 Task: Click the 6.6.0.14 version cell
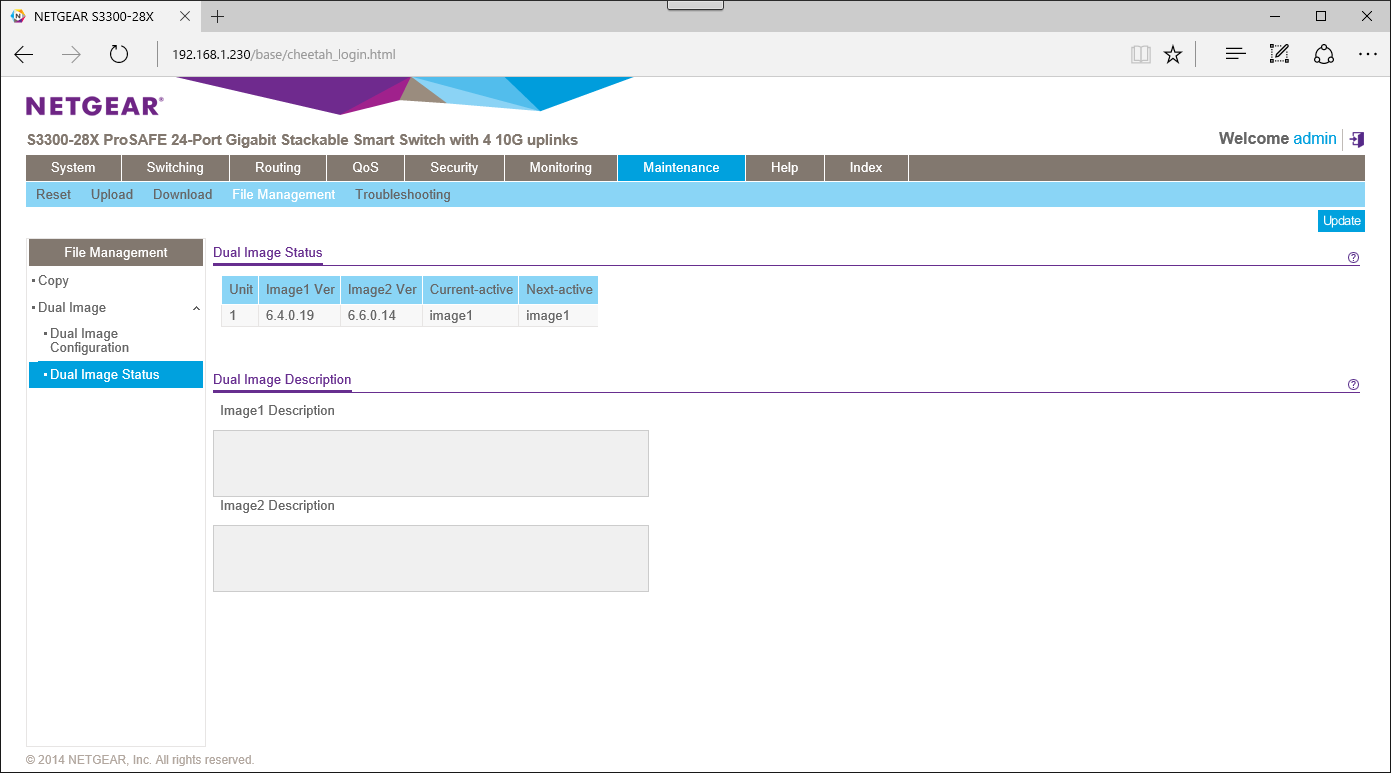pyautogui.click(x=382, y=316)
